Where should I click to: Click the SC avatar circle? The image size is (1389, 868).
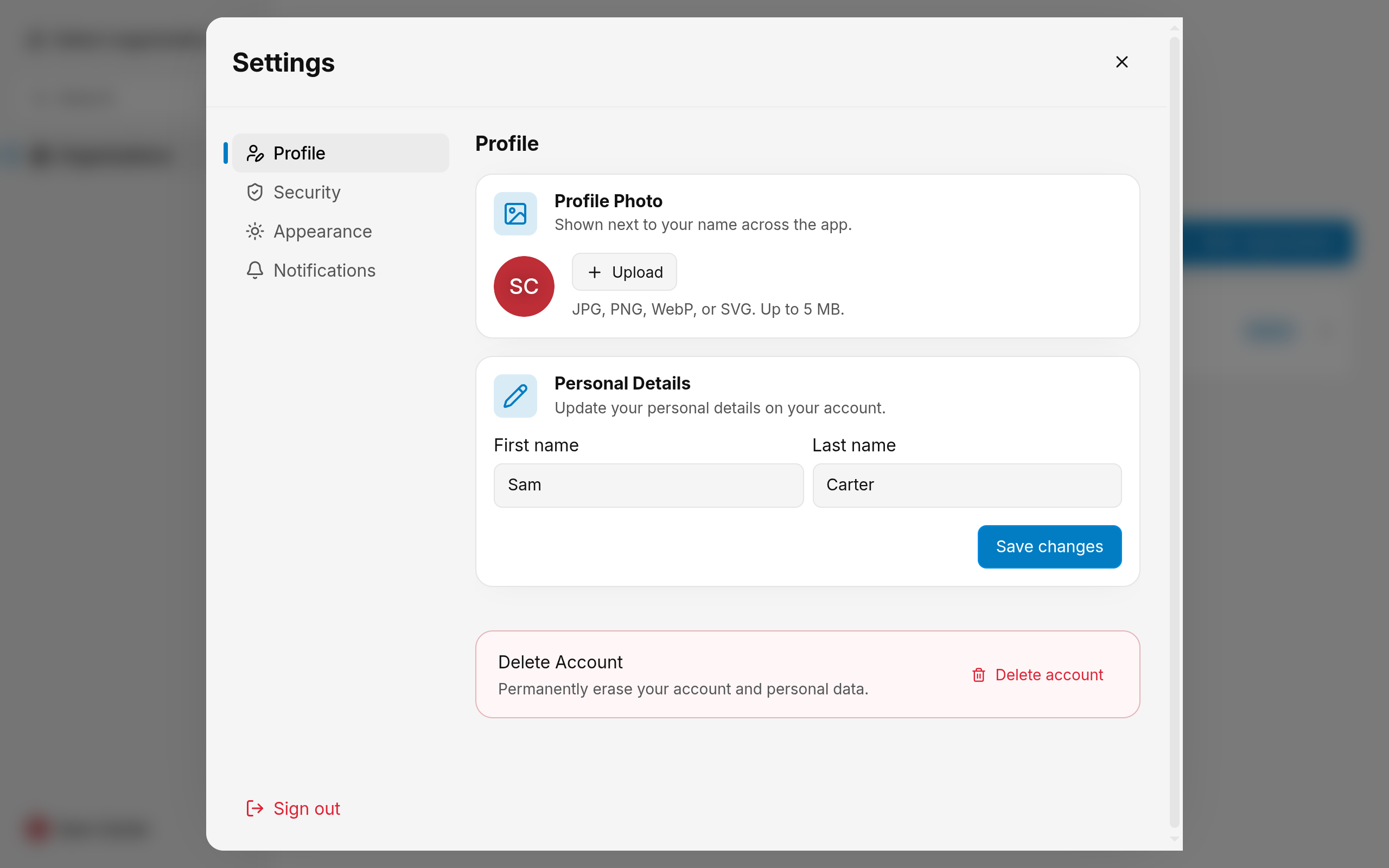(x=524, y=286)
